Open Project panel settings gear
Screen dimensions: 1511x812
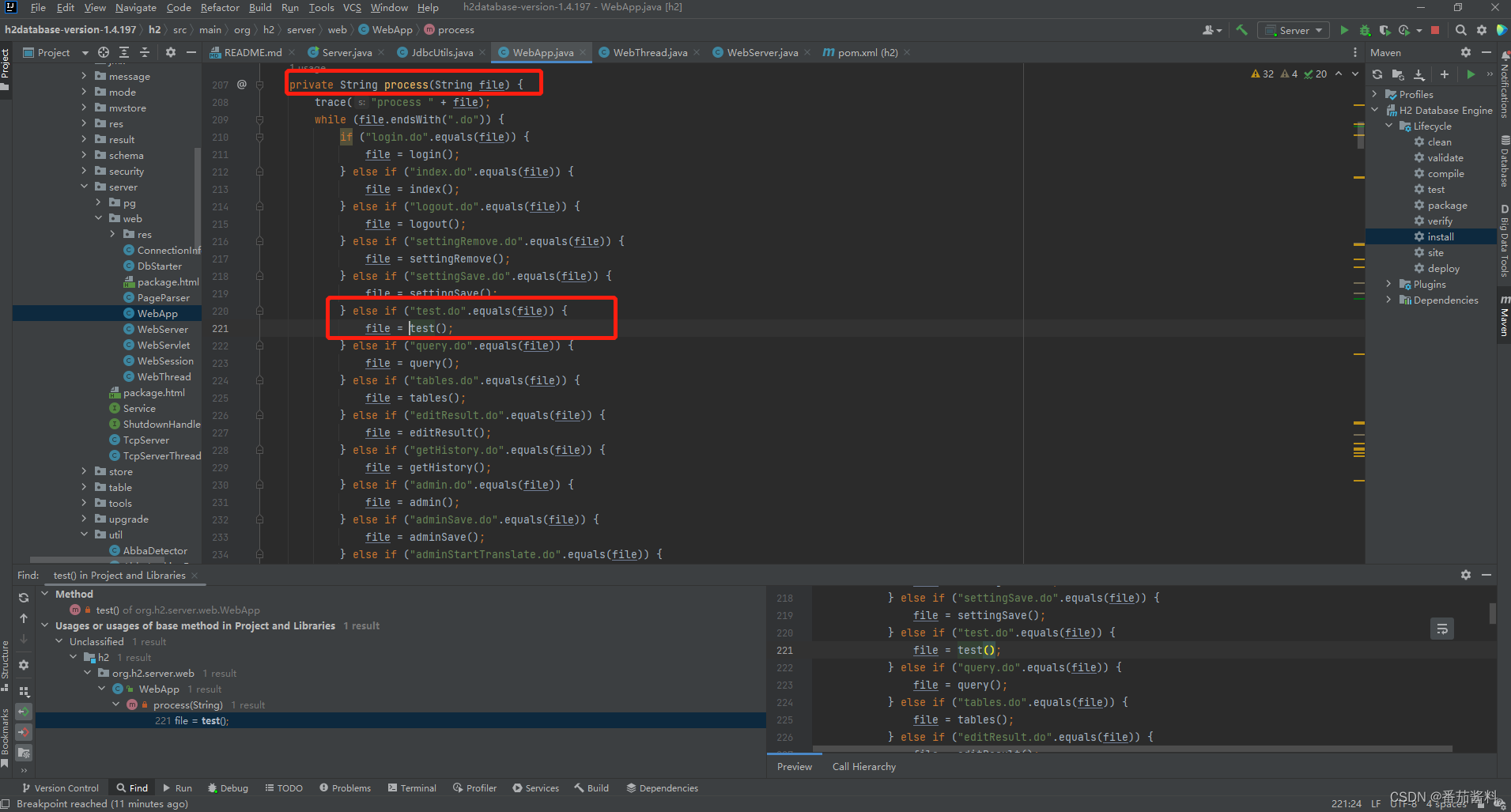click(x=171, y=52)
